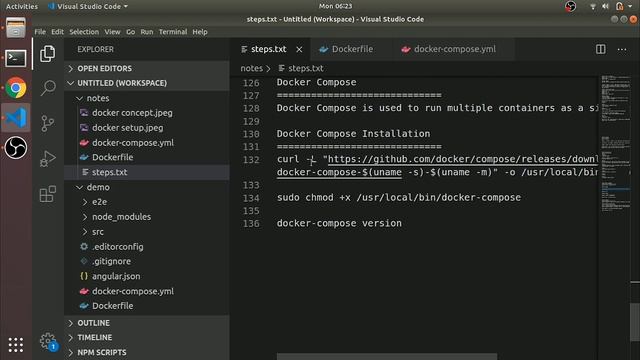The width and height of the screenshot is (640, 360).
Task: Expand the NPM SCRIPTS section
Action: point(102,352)
